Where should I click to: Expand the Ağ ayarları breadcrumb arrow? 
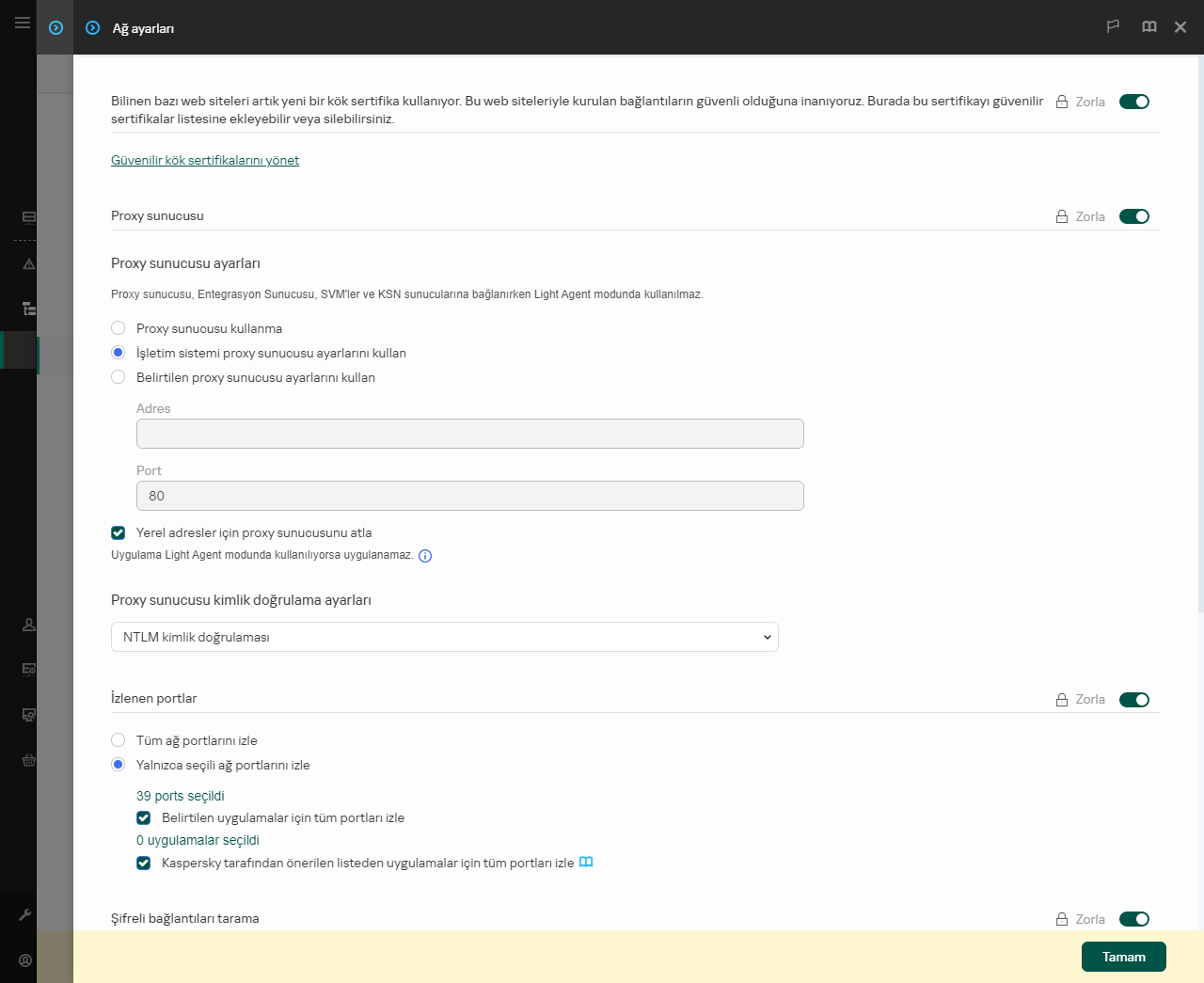pos(92,28)
